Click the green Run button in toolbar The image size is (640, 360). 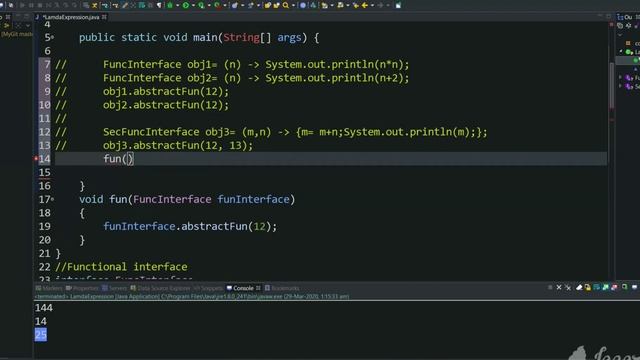point(186,5)
